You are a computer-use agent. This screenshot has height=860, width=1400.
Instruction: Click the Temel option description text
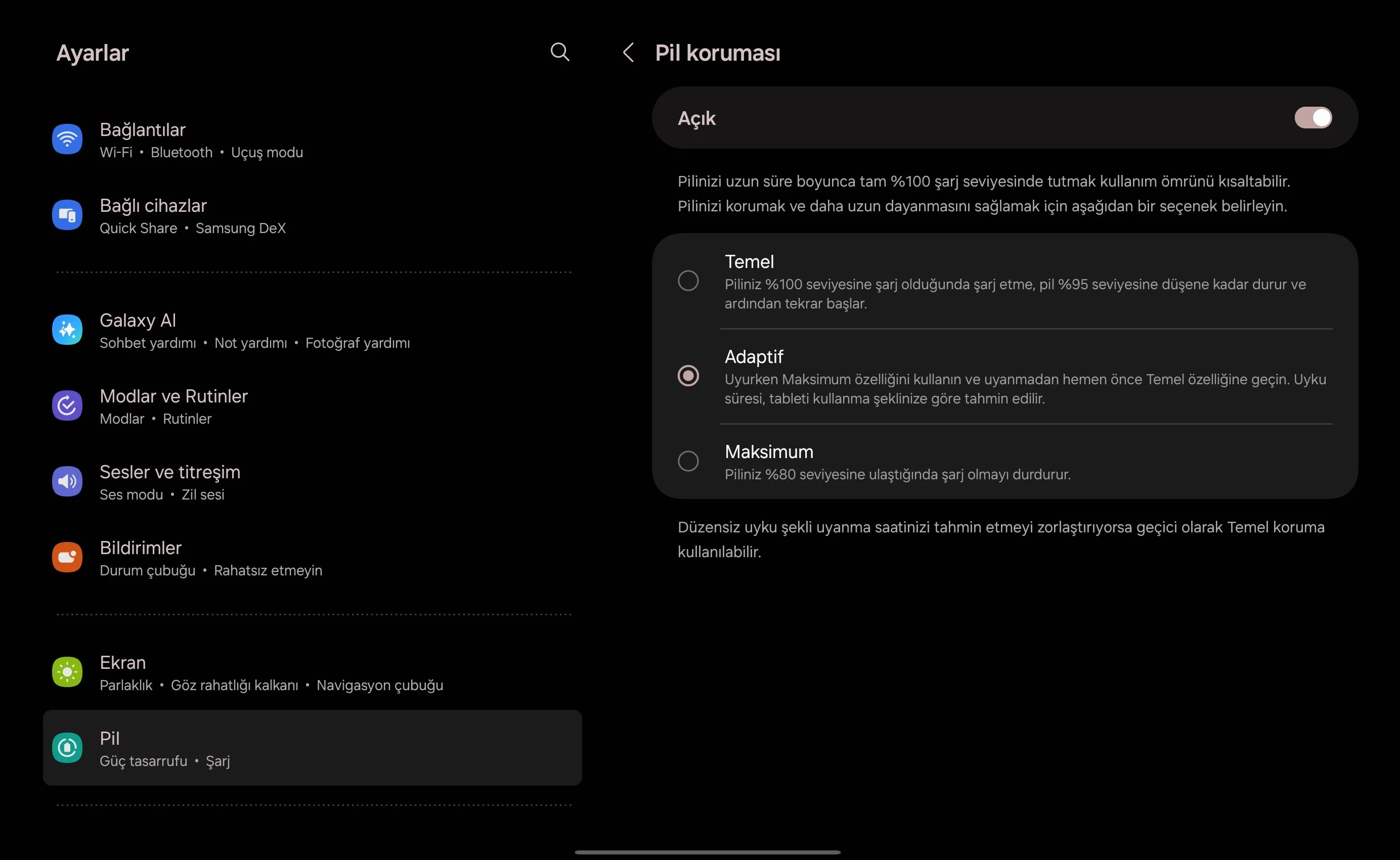pyautogui.click(x=1015, y=293)
